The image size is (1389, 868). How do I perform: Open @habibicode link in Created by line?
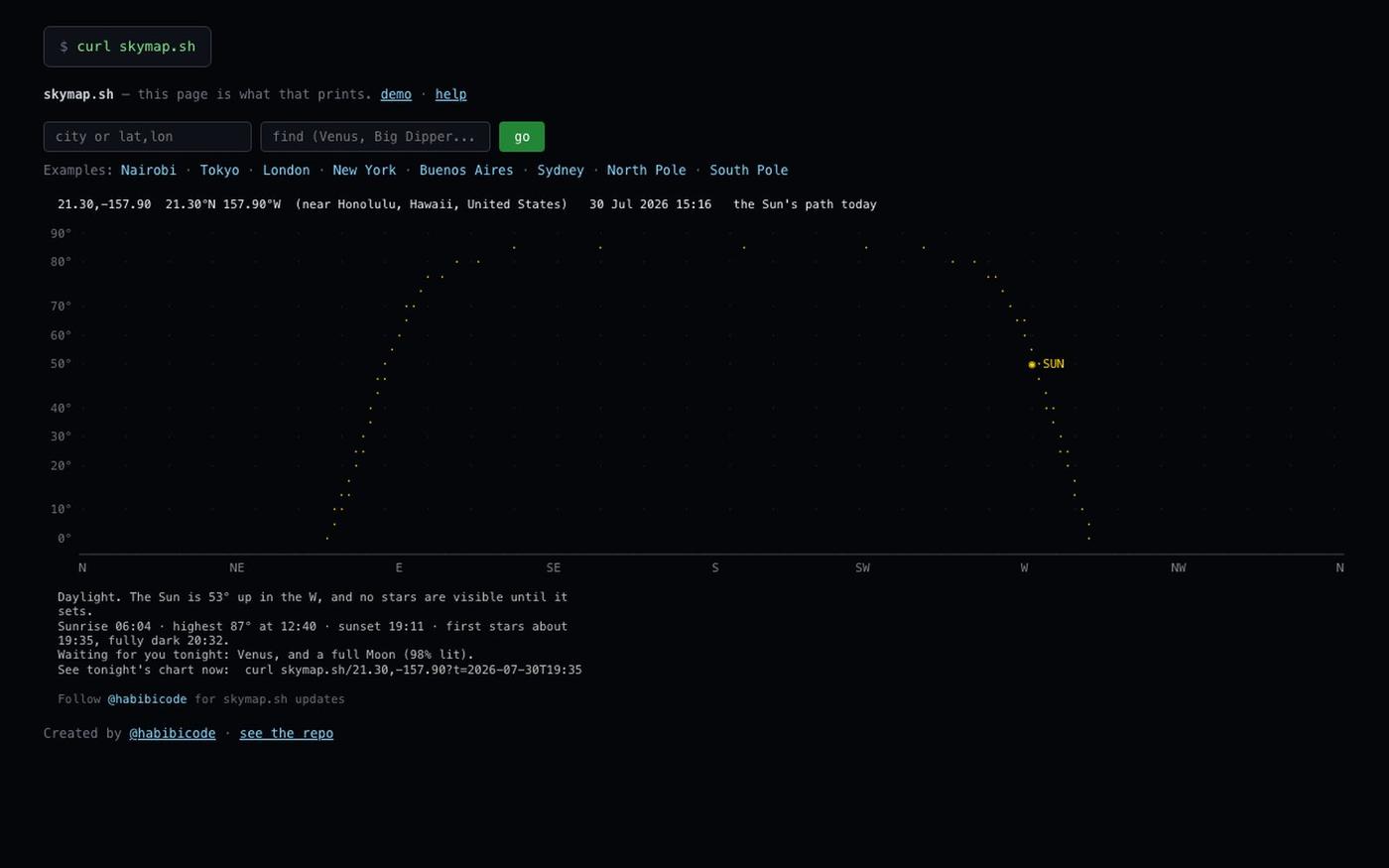pos(173,733)
